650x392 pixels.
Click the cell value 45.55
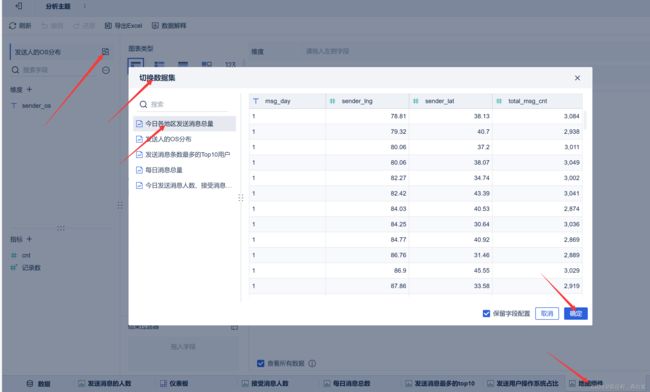pyautogui.click(x=482, y=270)
